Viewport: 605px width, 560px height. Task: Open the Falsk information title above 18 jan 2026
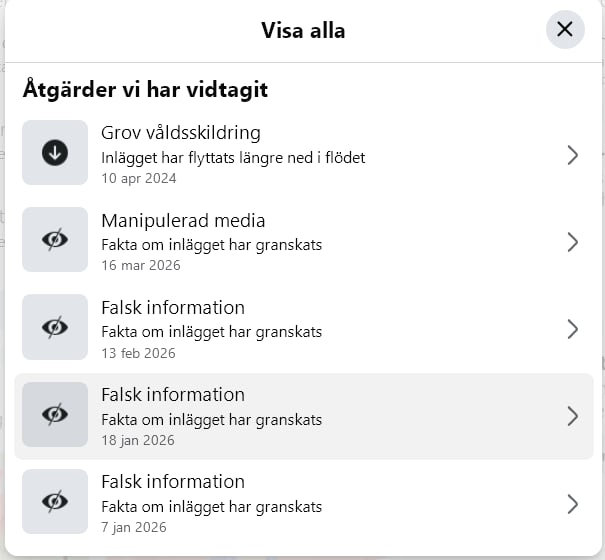(173, 394)
